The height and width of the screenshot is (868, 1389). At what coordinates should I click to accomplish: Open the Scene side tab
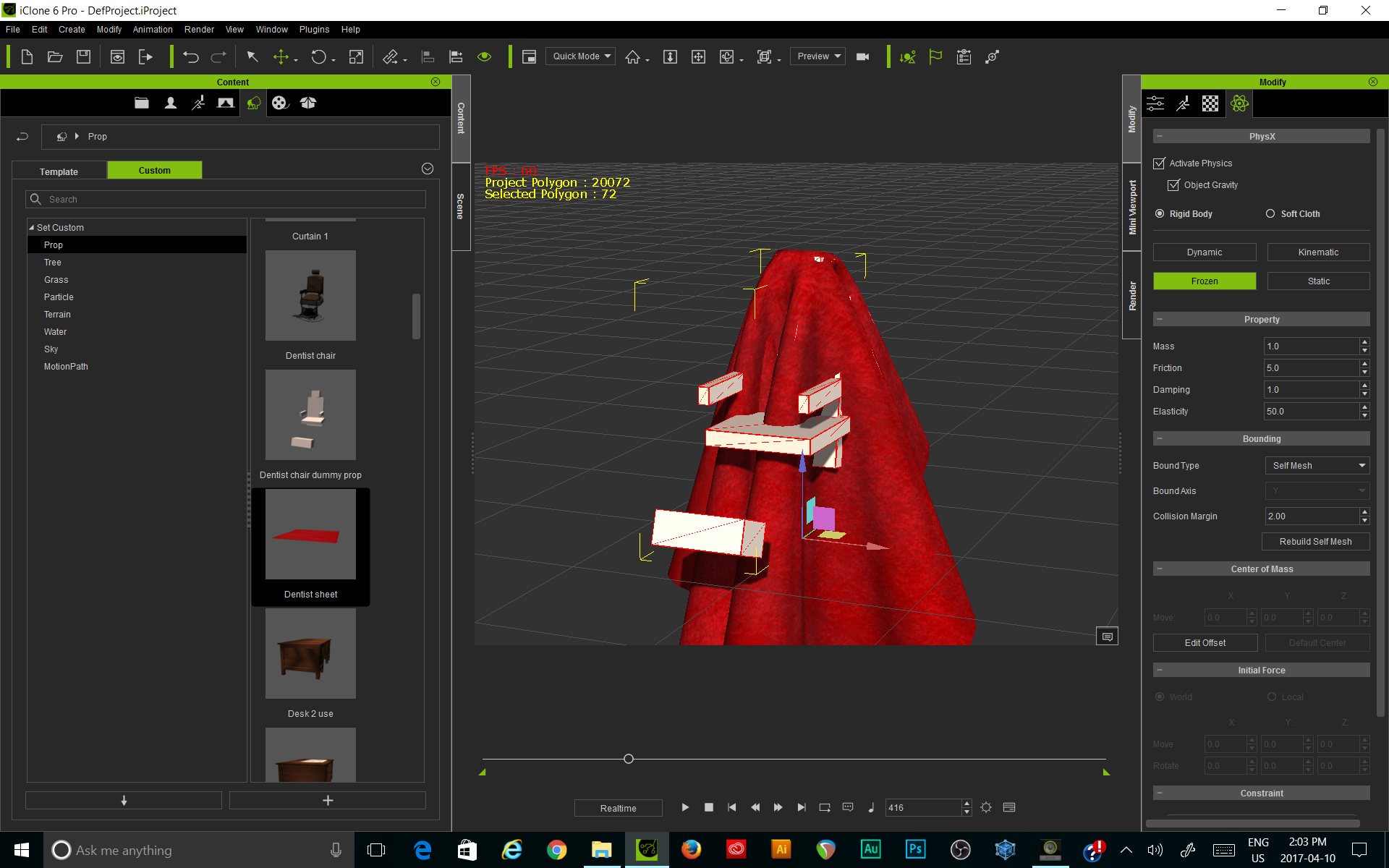[461, 207]
